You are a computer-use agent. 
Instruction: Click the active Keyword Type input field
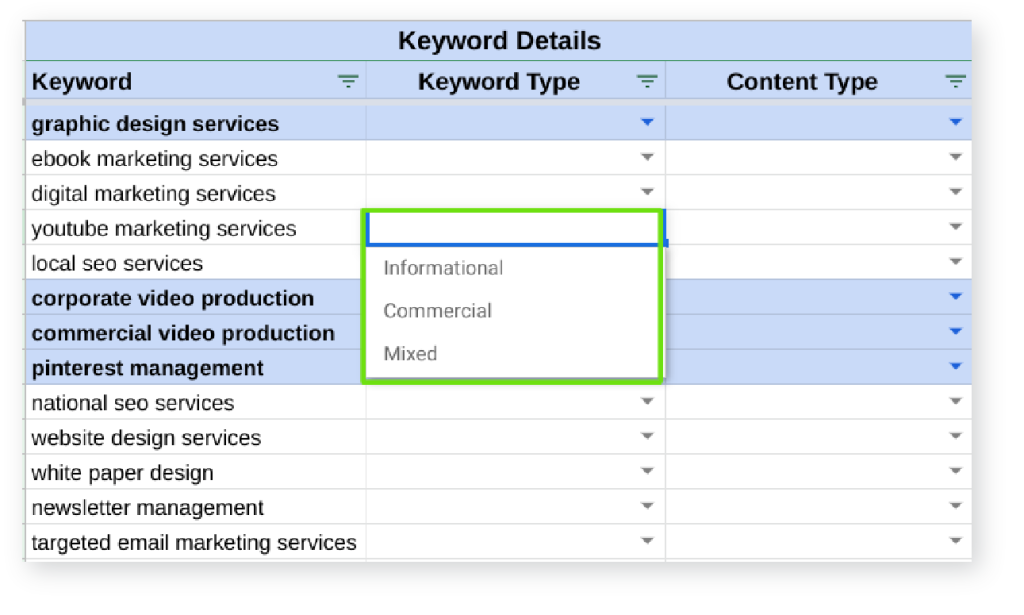tap(512, 229)
